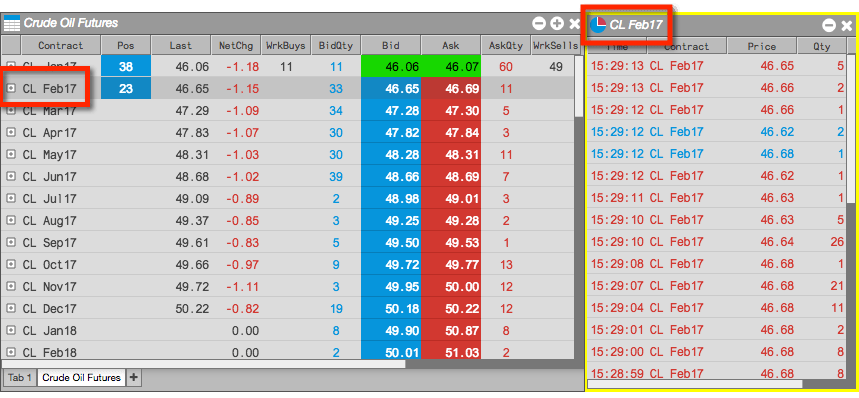
Task: Expand the CL Jun17 contract row
Action: tap(10, 176)
